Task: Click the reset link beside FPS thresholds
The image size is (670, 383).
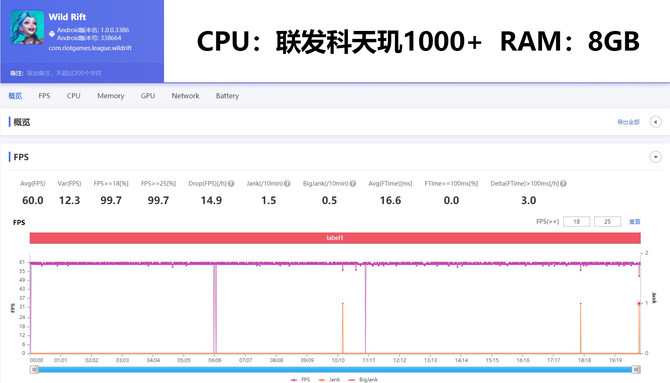Action: pos(635,221)
